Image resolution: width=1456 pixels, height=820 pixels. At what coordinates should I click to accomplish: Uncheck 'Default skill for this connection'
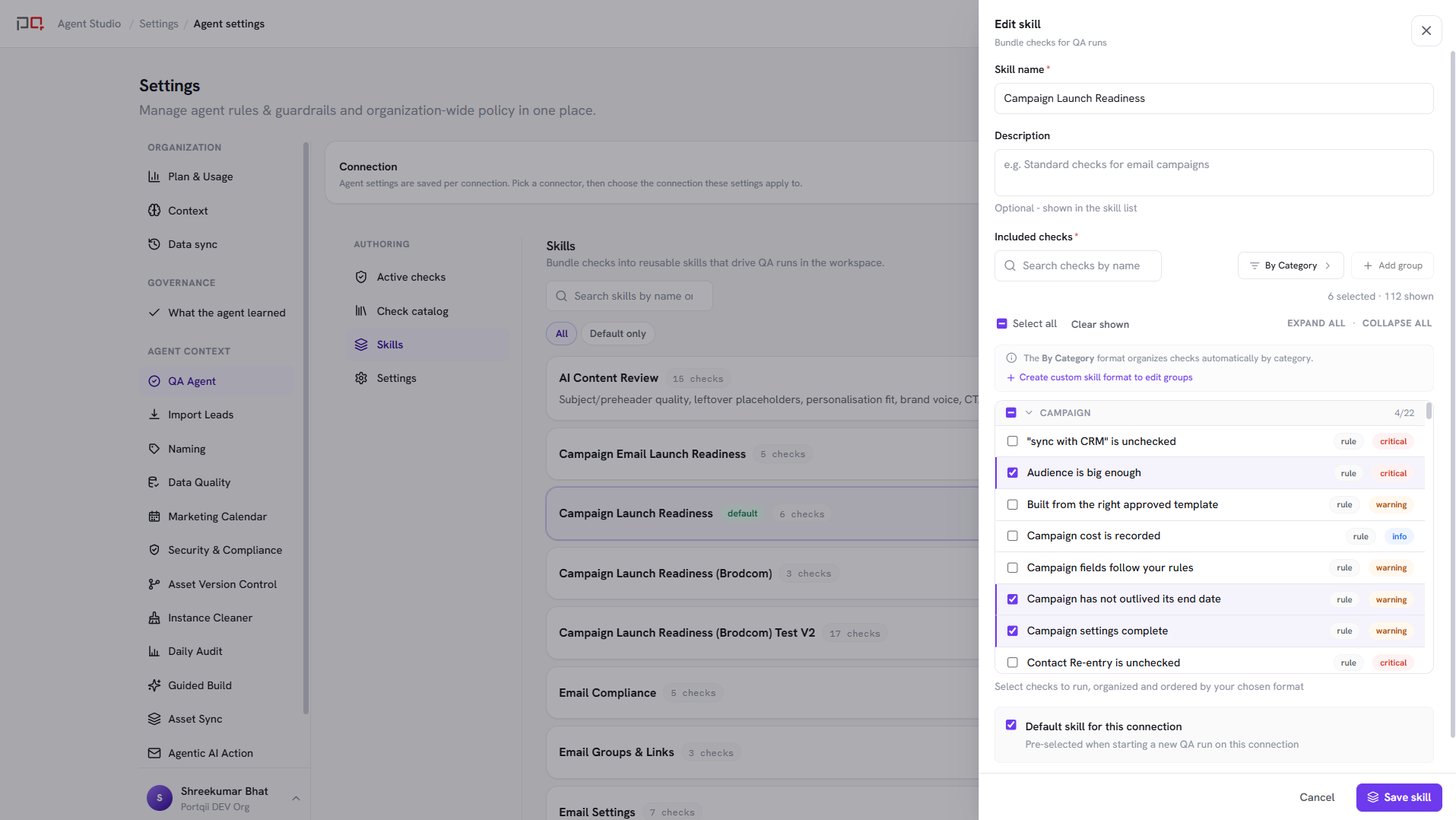click(x=1011, y=725)
